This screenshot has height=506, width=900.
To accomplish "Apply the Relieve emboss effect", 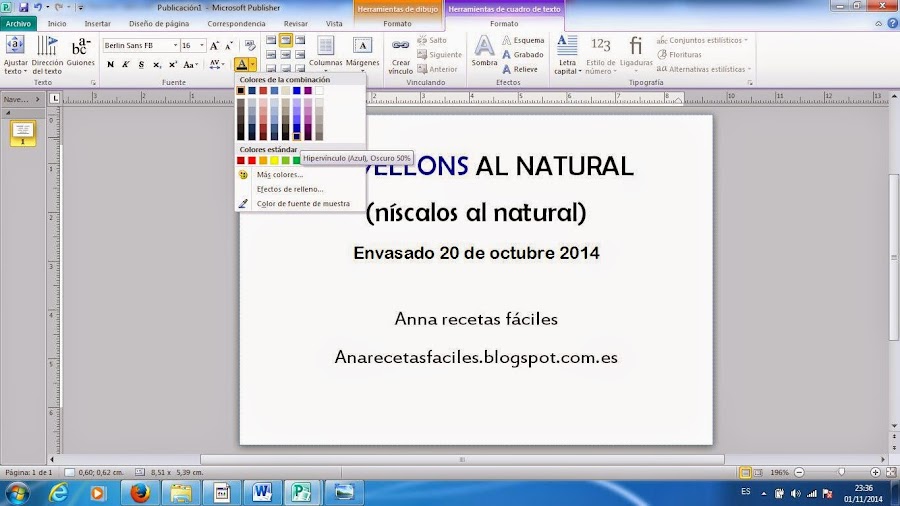I will point(520,69).
